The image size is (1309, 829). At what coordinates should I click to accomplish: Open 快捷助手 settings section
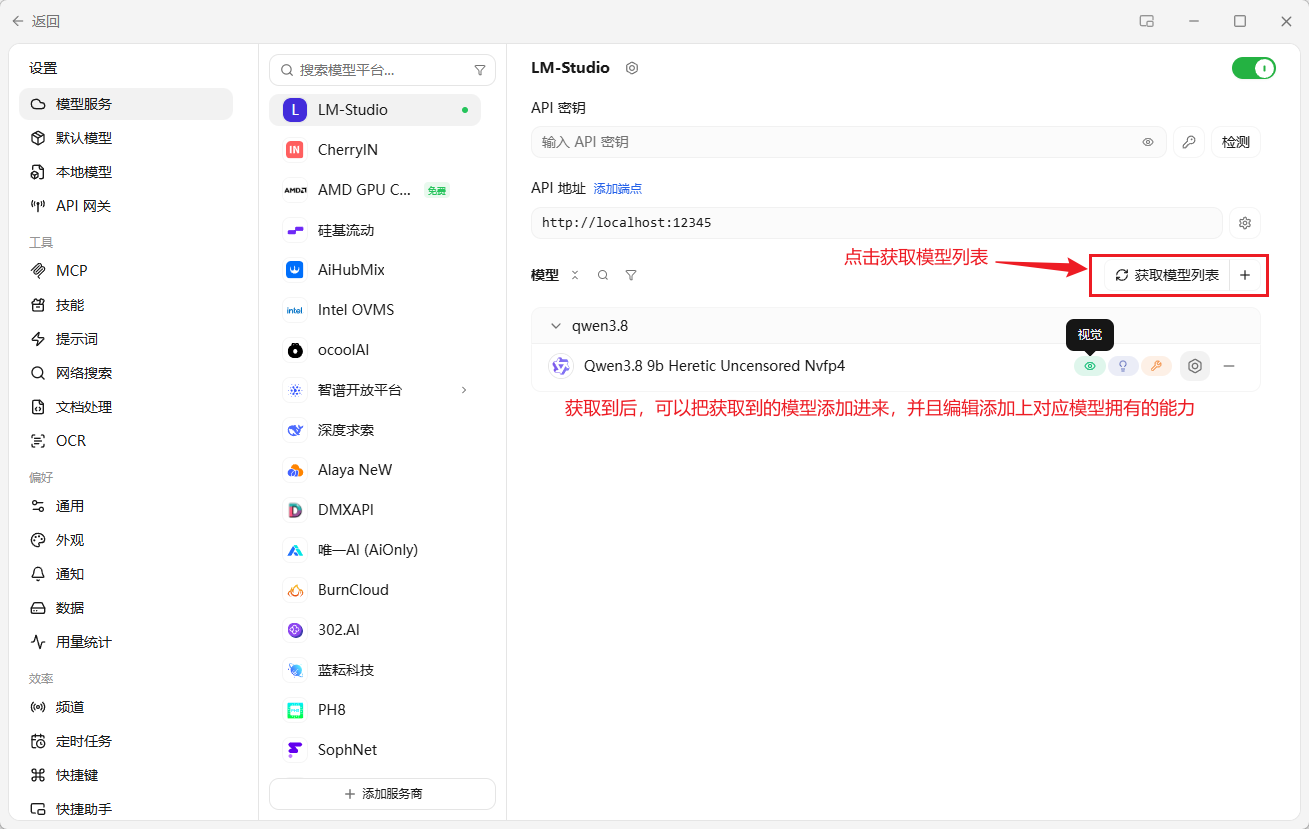pos(126,809)
